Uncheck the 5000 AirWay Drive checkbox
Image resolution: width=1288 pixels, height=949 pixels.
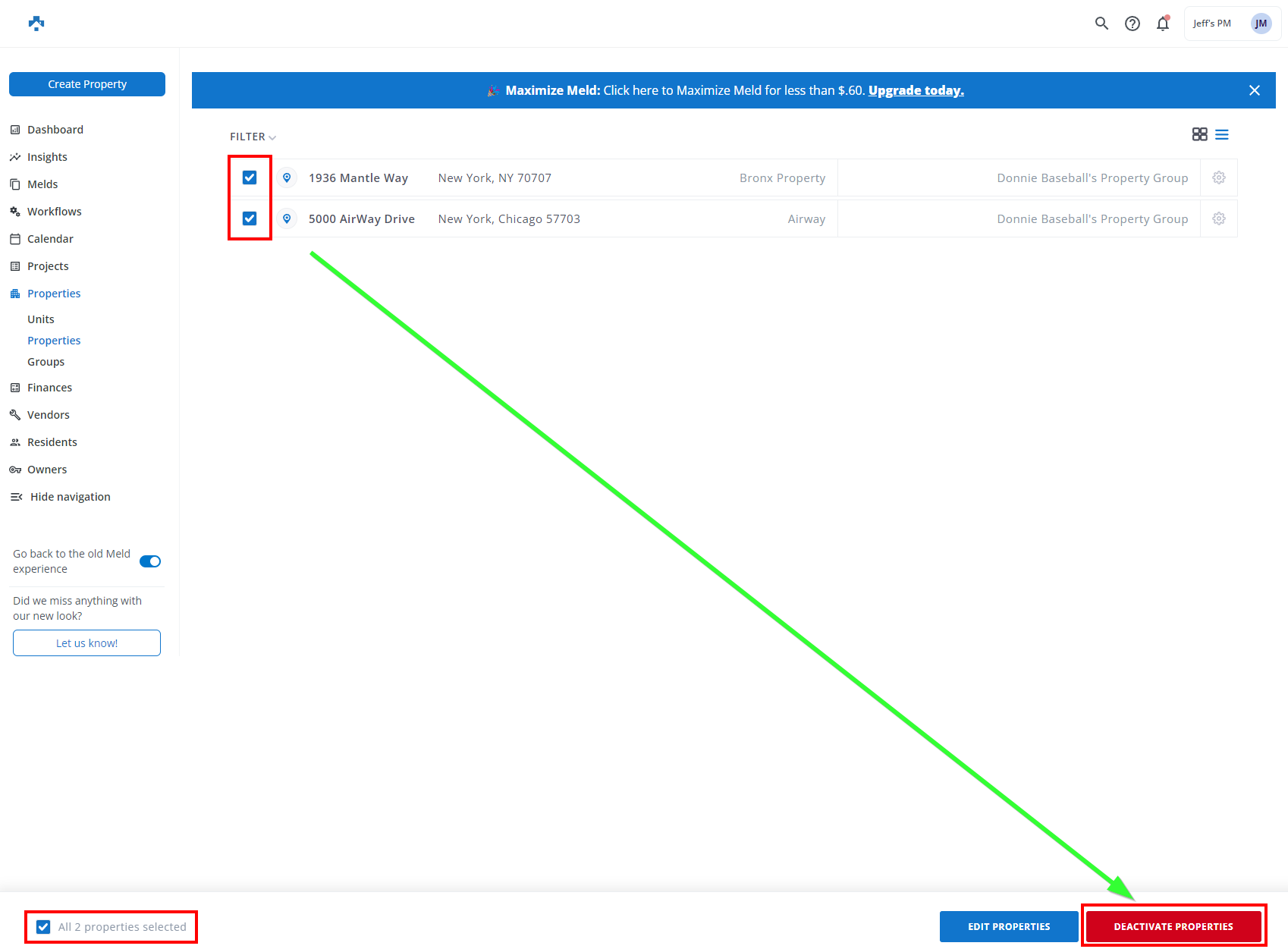tap(250, 218)
